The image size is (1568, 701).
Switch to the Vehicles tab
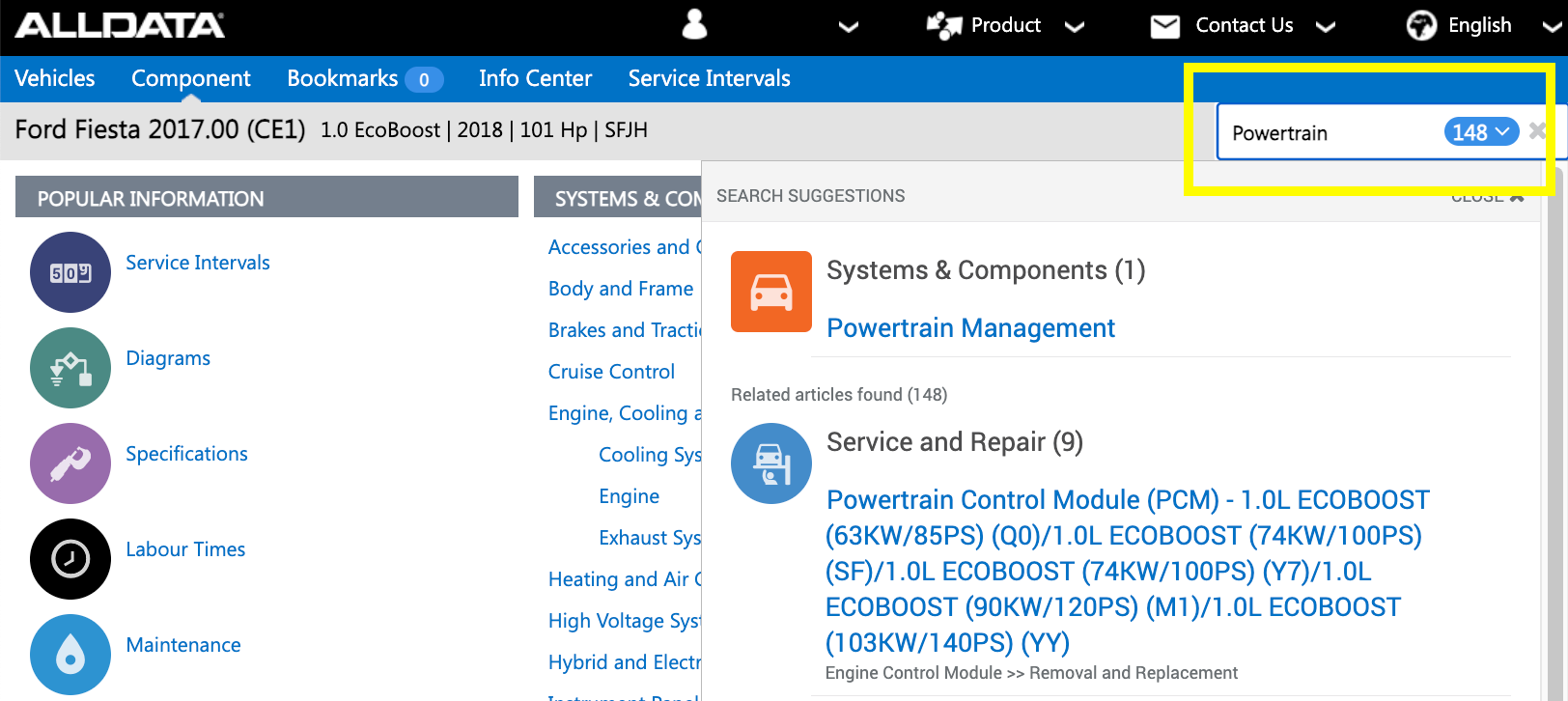55,78
